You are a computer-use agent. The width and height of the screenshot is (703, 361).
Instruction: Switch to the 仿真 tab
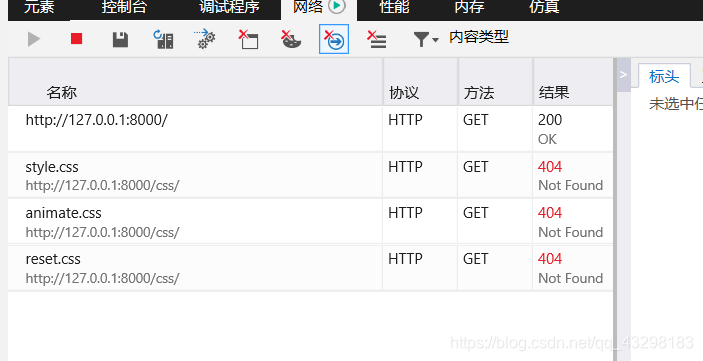click(544, 7)
